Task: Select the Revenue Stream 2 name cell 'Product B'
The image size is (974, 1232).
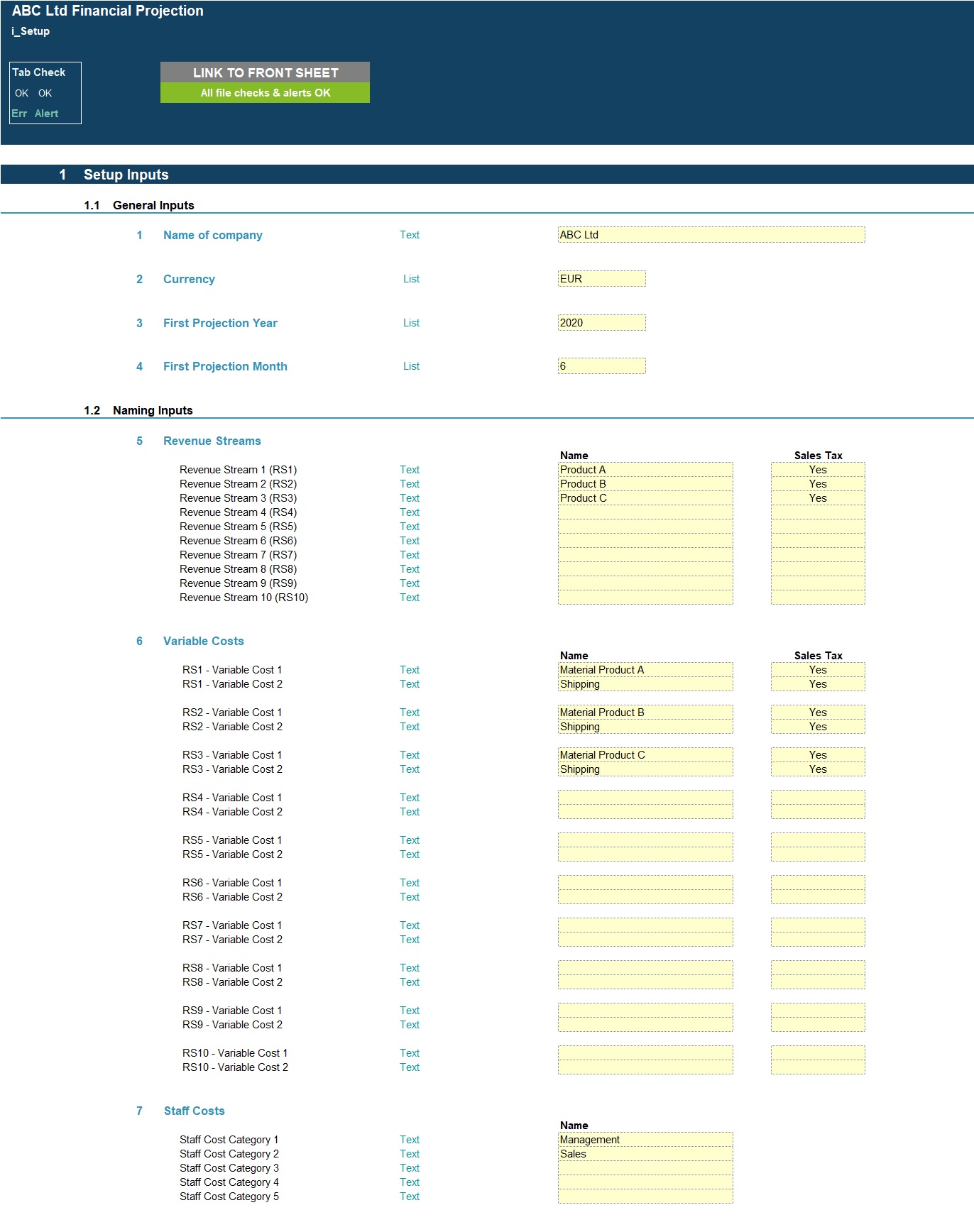Action: coord(645,484)
